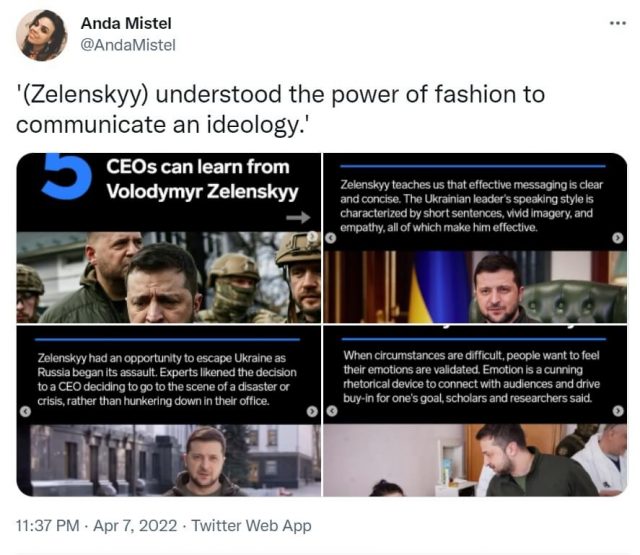Open the tweet's more options menu
The width and height of the screenshot is (640, 555).
pyautogui.click(x=617, y=22)
